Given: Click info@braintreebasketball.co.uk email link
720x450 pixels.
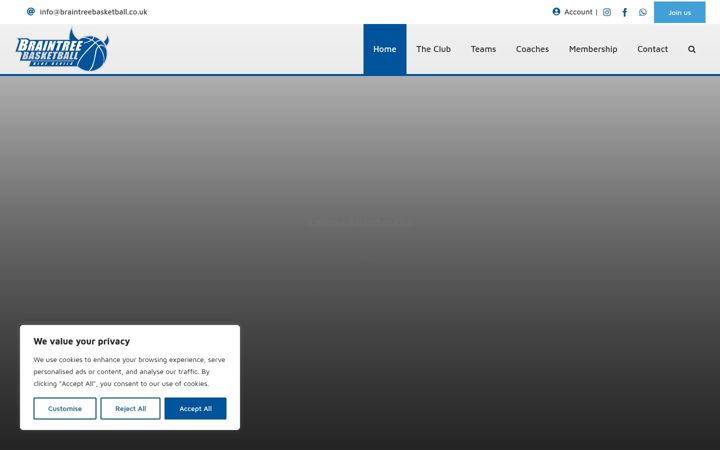Looking at the screenshot, I should pyautogui.click(x=93, y=12).
